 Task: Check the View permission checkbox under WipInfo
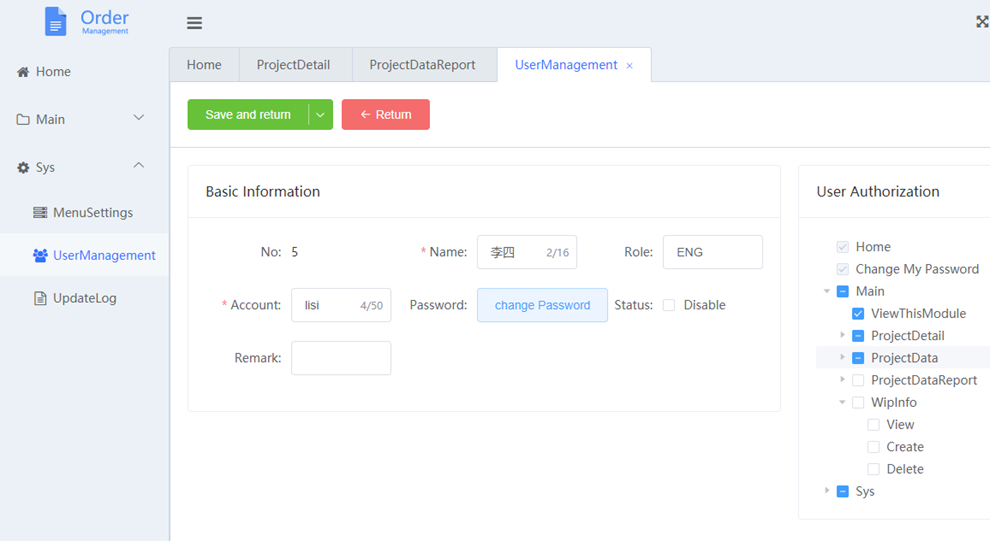[874, 425]
